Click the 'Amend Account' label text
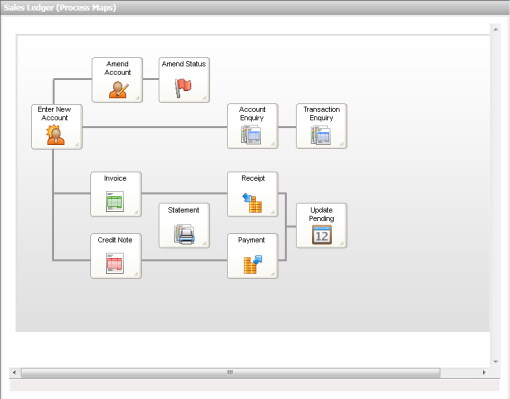This screenshot has height=399, width=510. 117,68
